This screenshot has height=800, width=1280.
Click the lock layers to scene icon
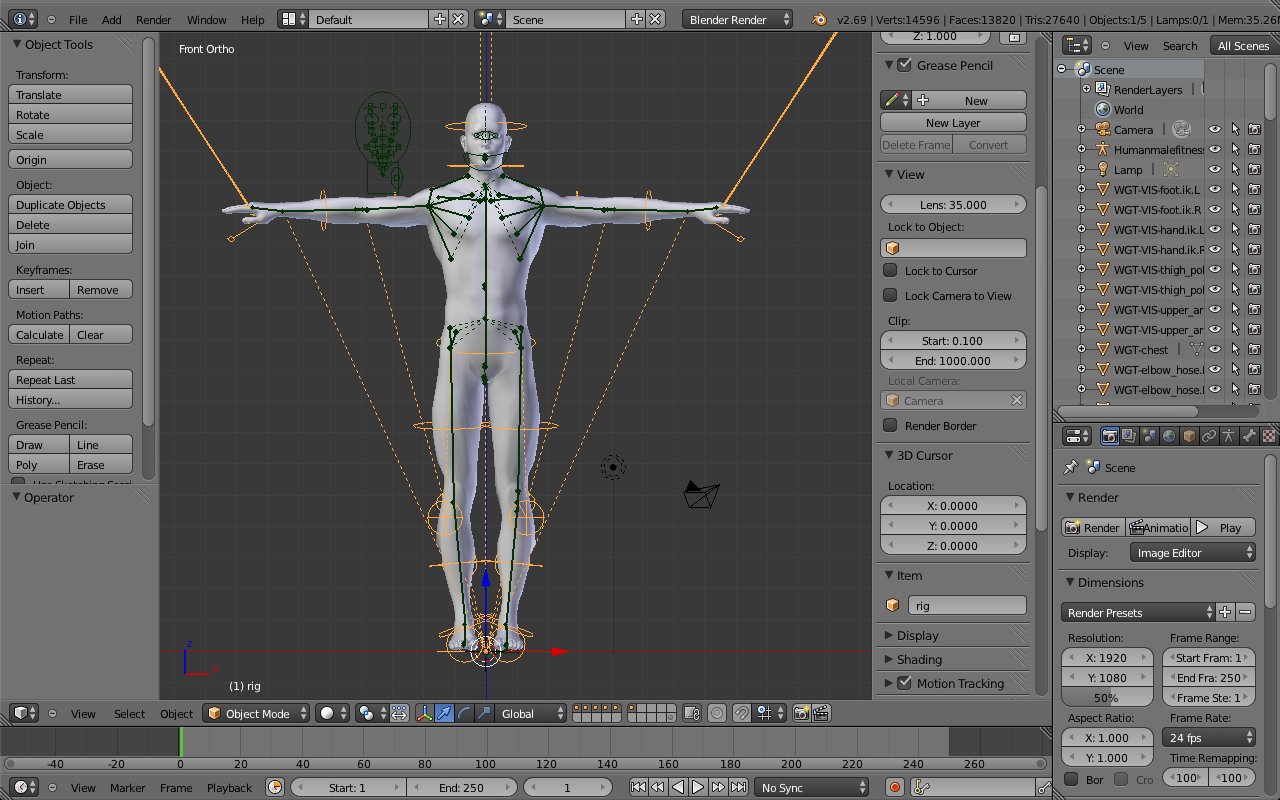692,713
